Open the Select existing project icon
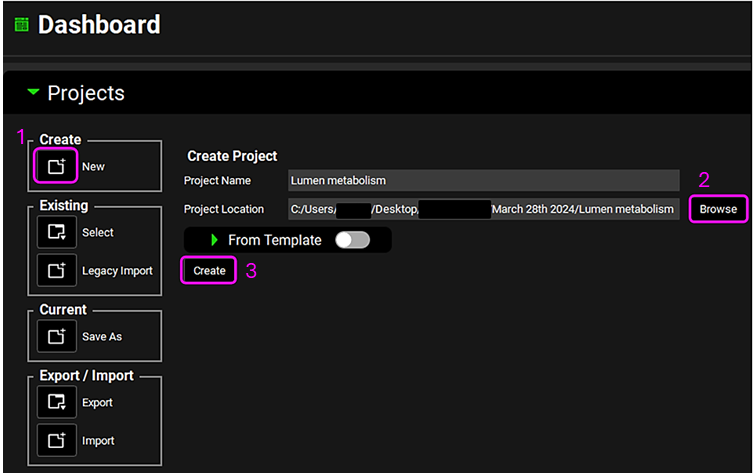 (56, 232)
